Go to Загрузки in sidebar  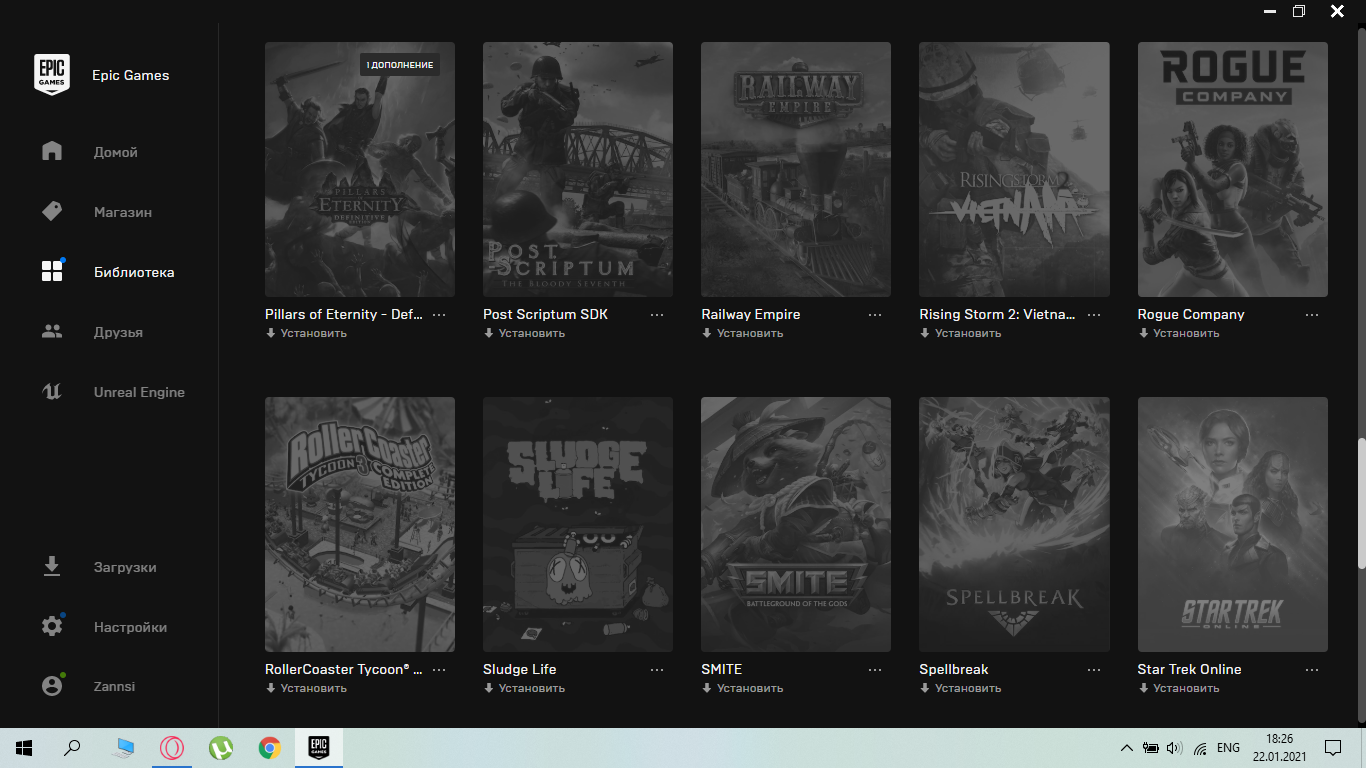pyautogui.click(x=125, y=567)
